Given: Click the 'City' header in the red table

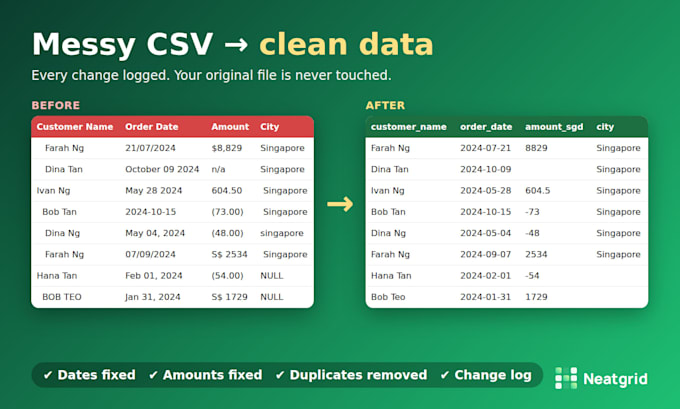Looking at the screenshot, I should 269,127.
